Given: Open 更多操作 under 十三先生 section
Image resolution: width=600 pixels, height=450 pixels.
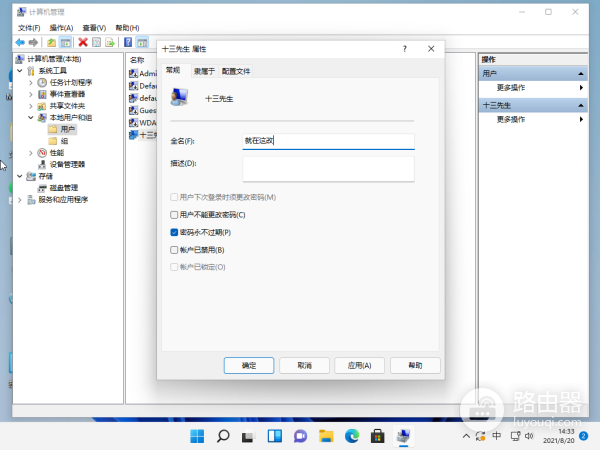Looking at the screenshot, I should click(x=533, y=119).
